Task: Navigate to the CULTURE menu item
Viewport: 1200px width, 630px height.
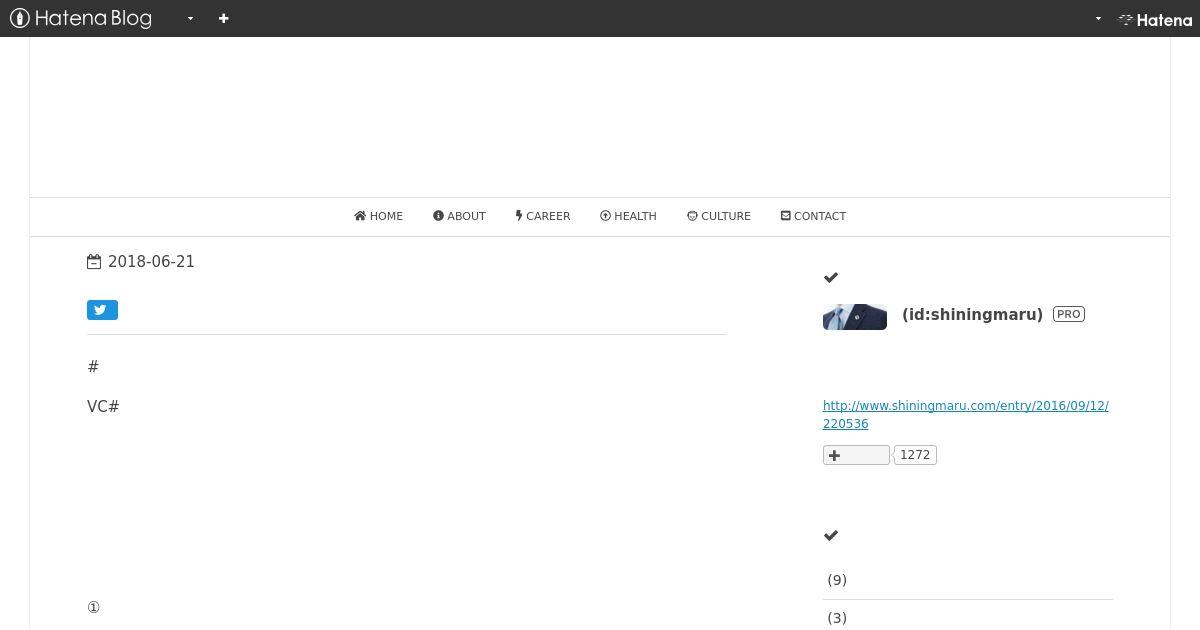Action: pos(719,216)
